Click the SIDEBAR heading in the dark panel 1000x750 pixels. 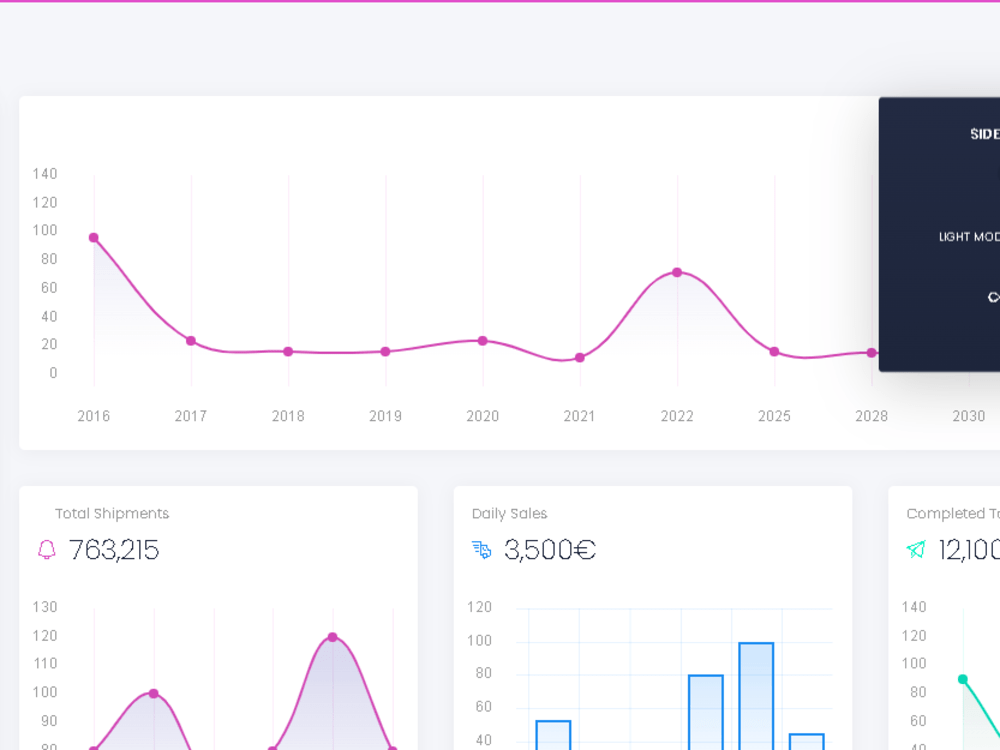984,133
